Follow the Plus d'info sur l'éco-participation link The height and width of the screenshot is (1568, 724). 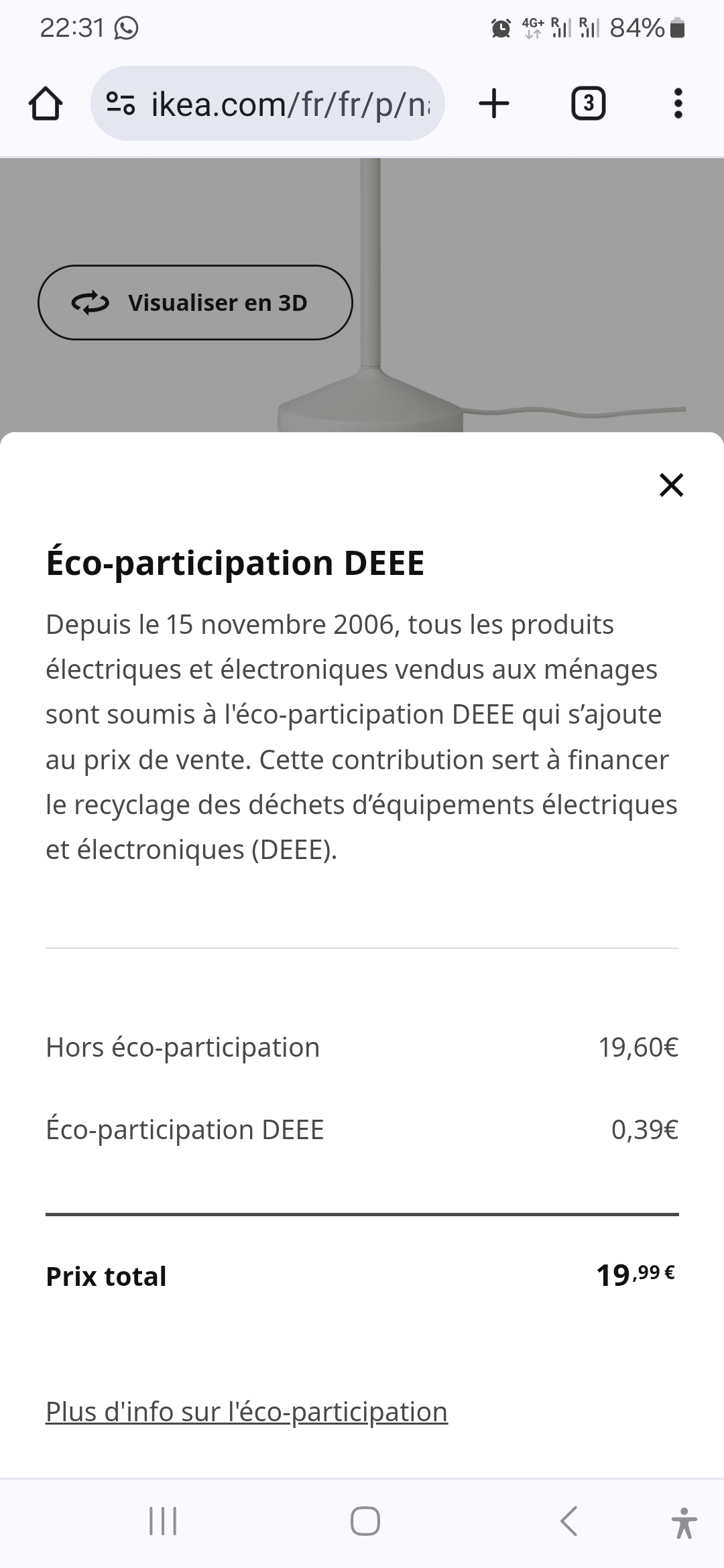pos(246,1411)
